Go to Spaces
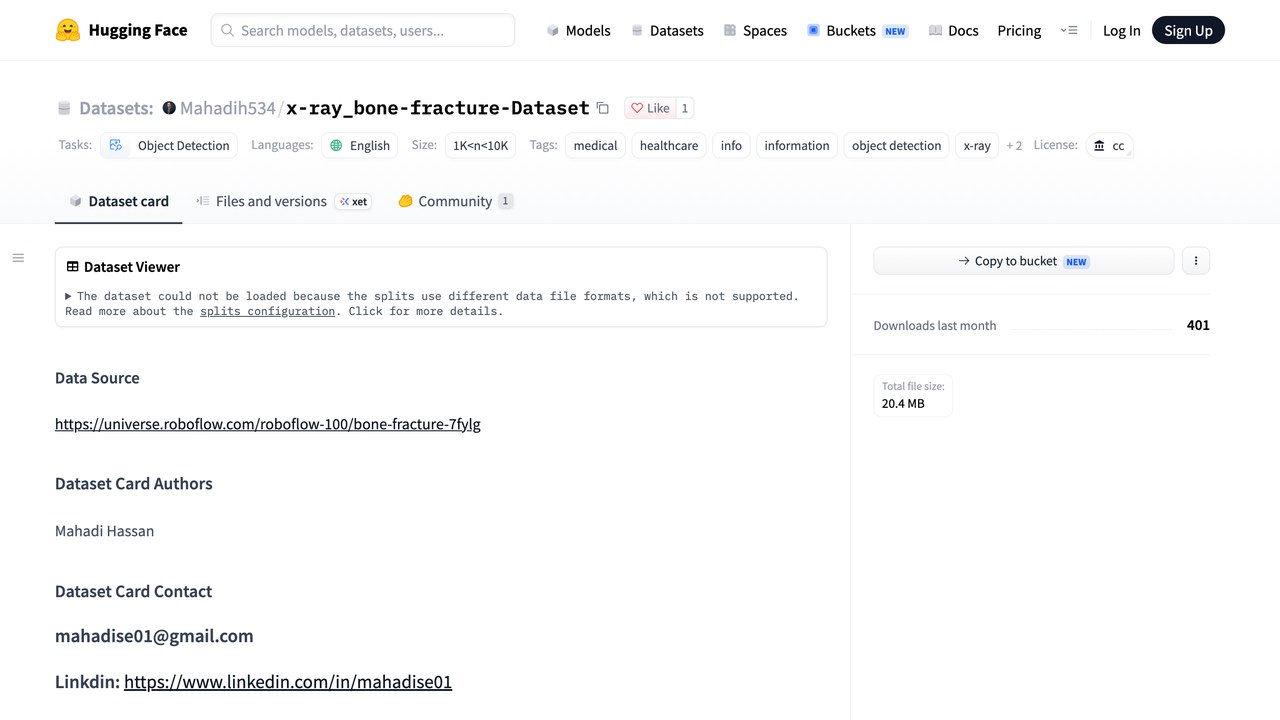This screenshot has height=720, width=1280. (x=755, y=31)
